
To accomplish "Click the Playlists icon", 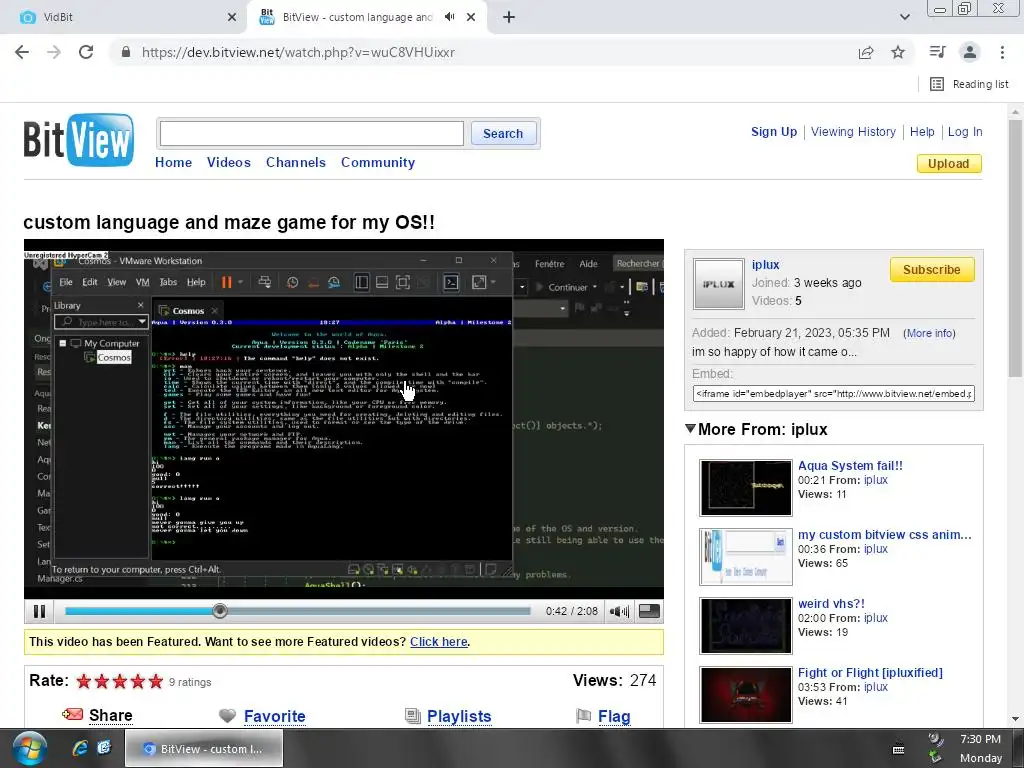I will click(413, 716).
